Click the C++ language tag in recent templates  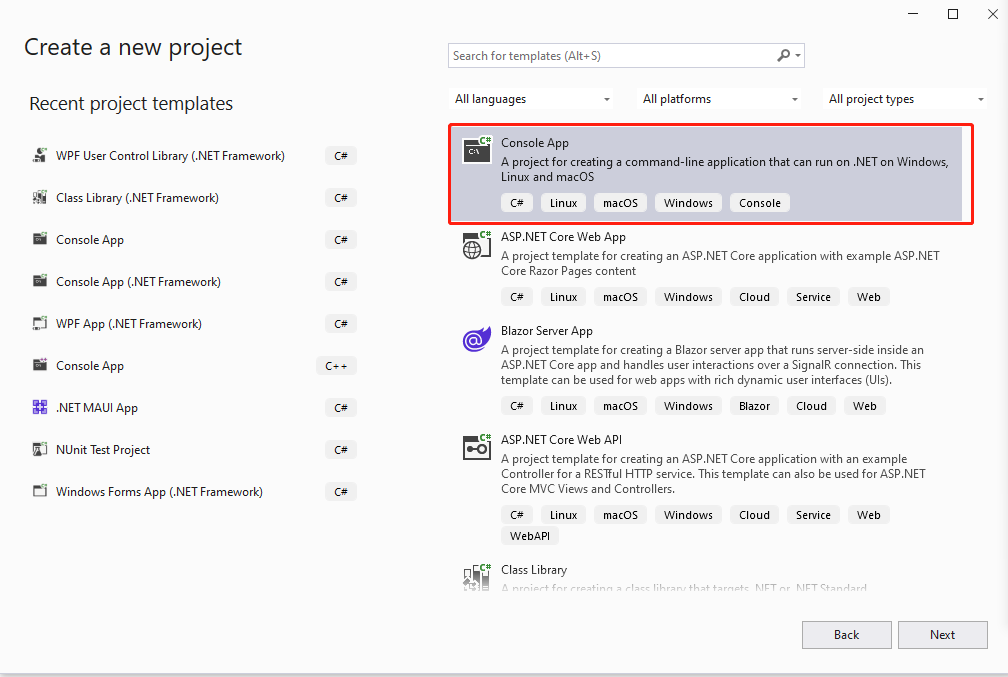[336, 366]
